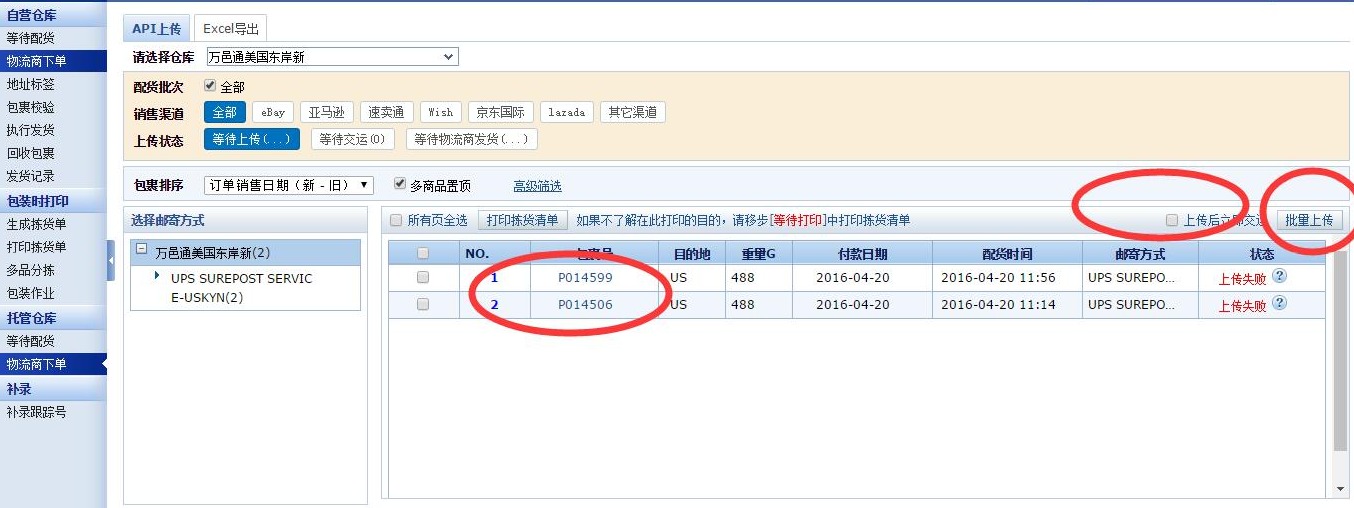
Task: Select the 等待交运(0) upload status filter
Action: pos(352,140)
